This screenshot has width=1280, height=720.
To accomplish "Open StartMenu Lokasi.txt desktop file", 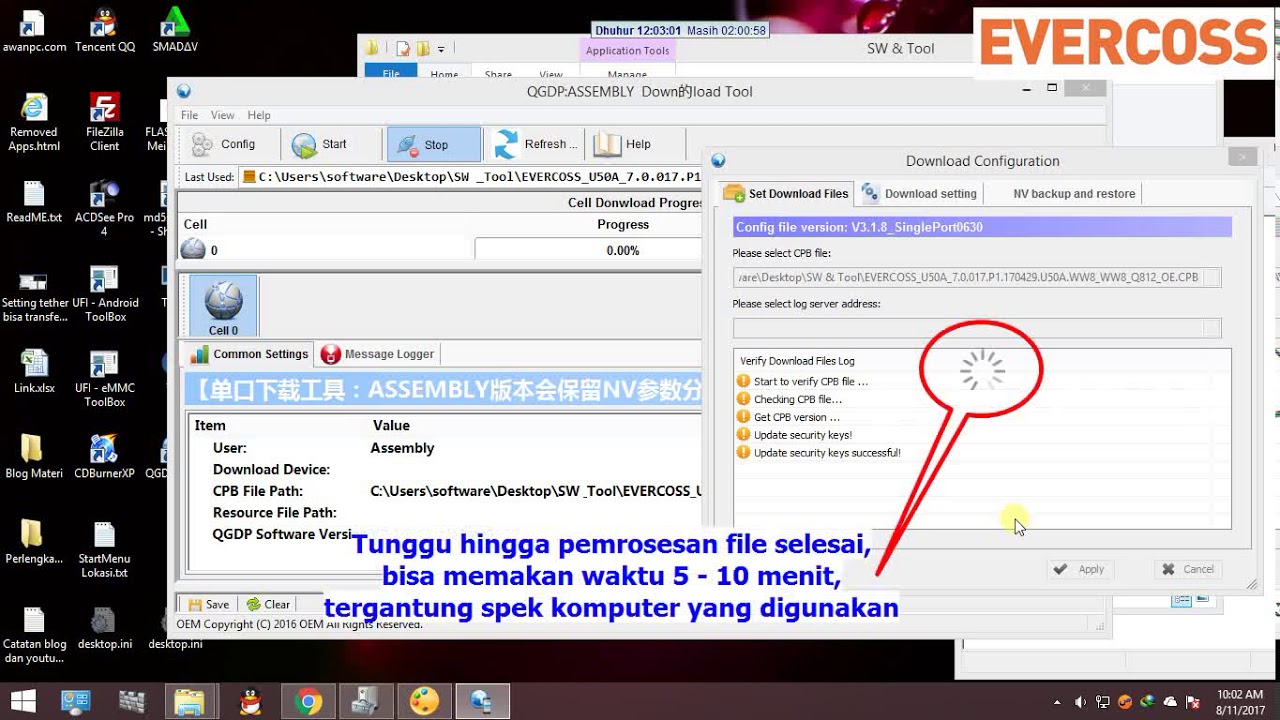I will [x=104, y=549].
